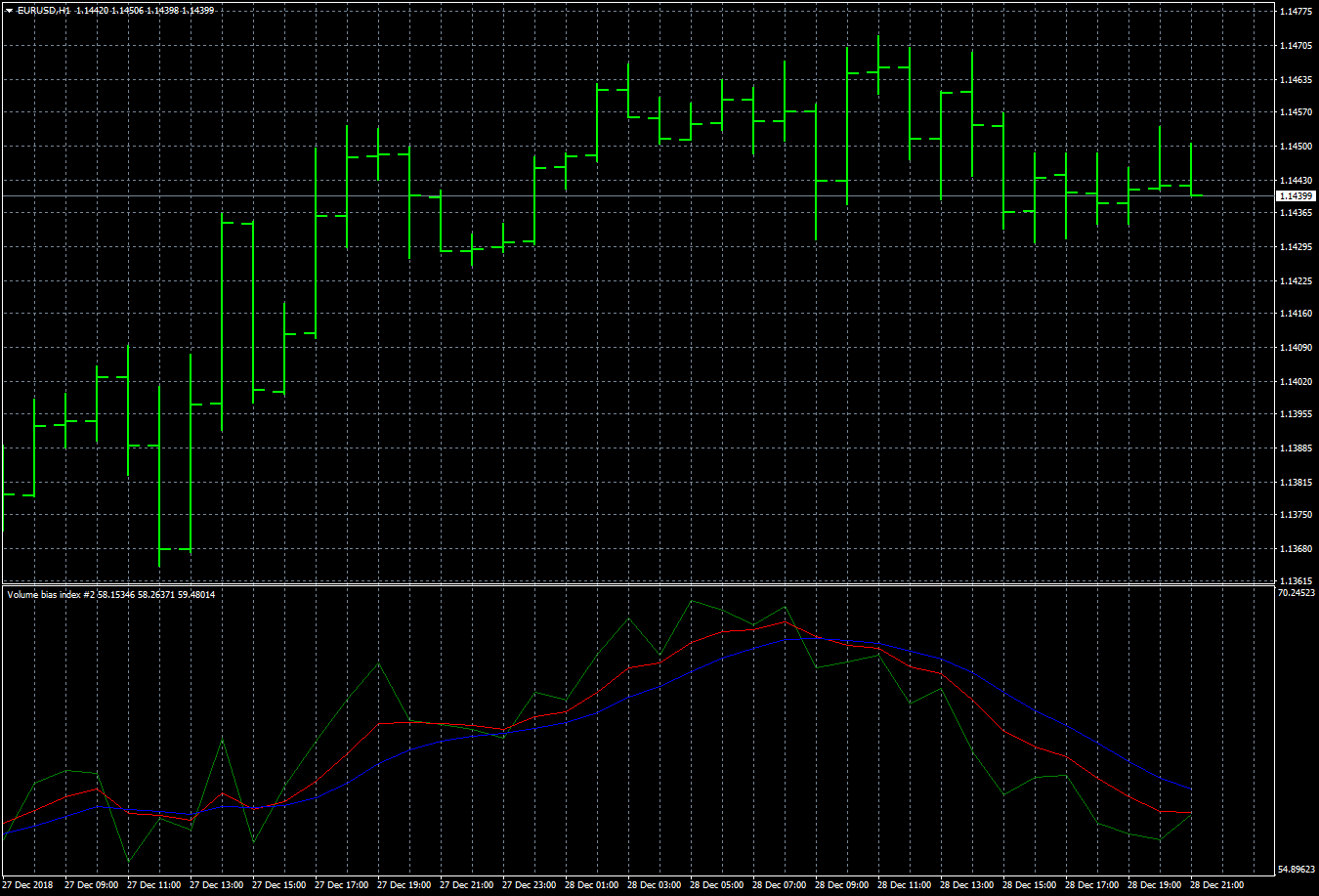This screenshot has height=896, width=1319.
Task: Click the 28 Dec 07:00 time label
Action: pos(779,885)
